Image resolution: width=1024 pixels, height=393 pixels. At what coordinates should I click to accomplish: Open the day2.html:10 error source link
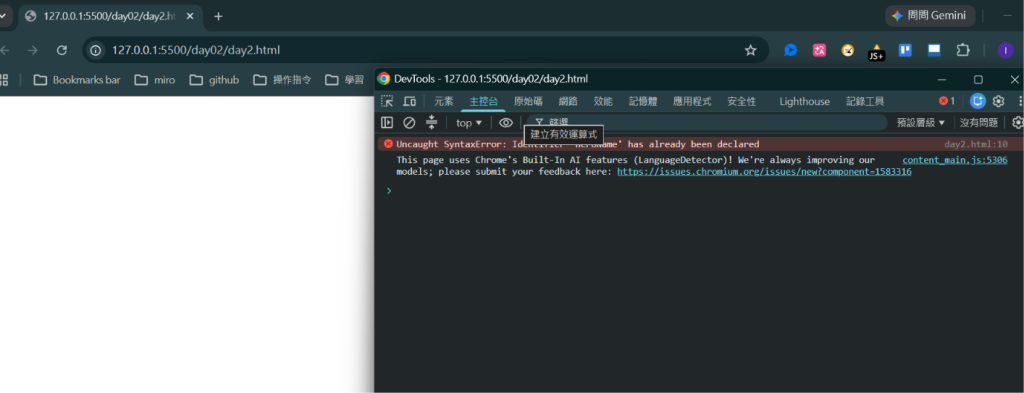click(976, 144)
